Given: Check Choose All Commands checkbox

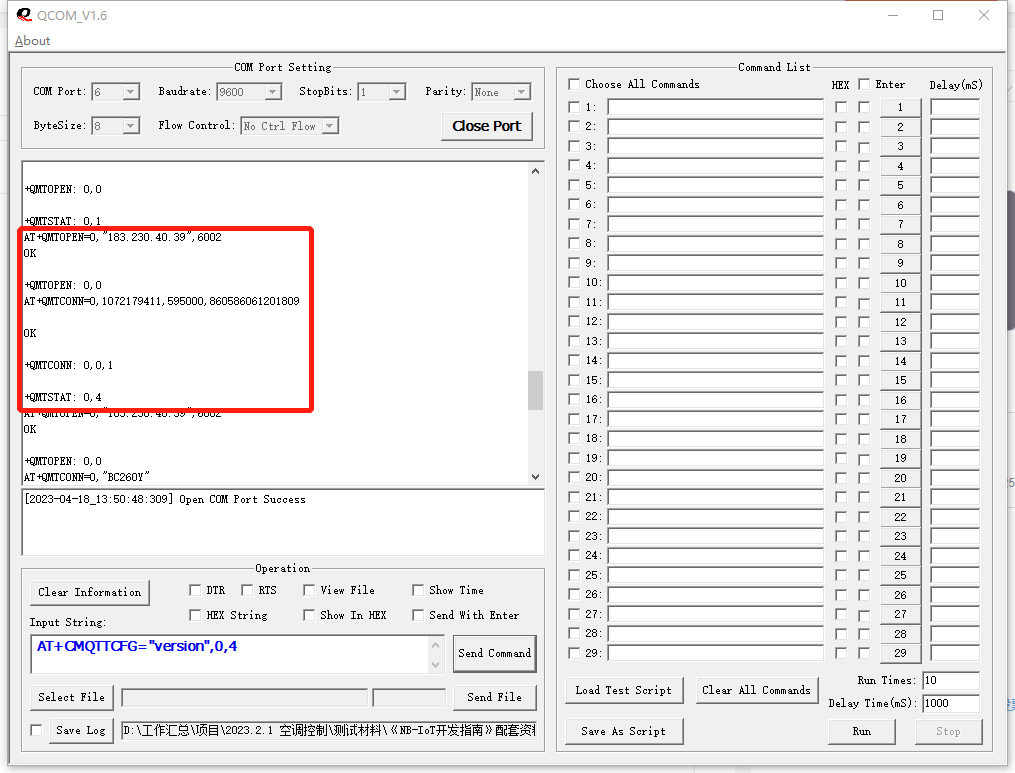Looking at the screenshot, I should click(574, 84).
